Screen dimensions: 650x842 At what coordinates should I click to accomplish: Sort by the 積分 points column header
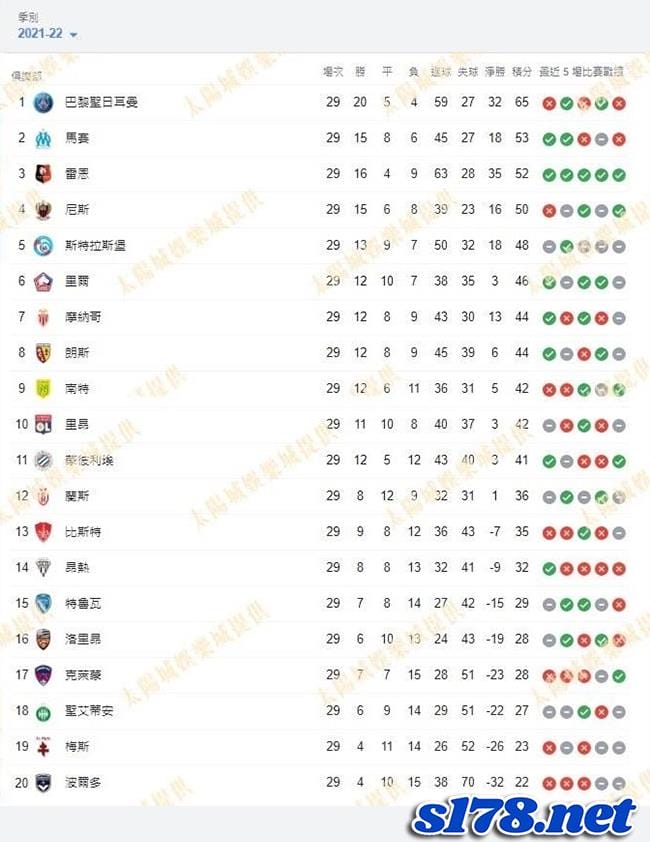(522, 71)
